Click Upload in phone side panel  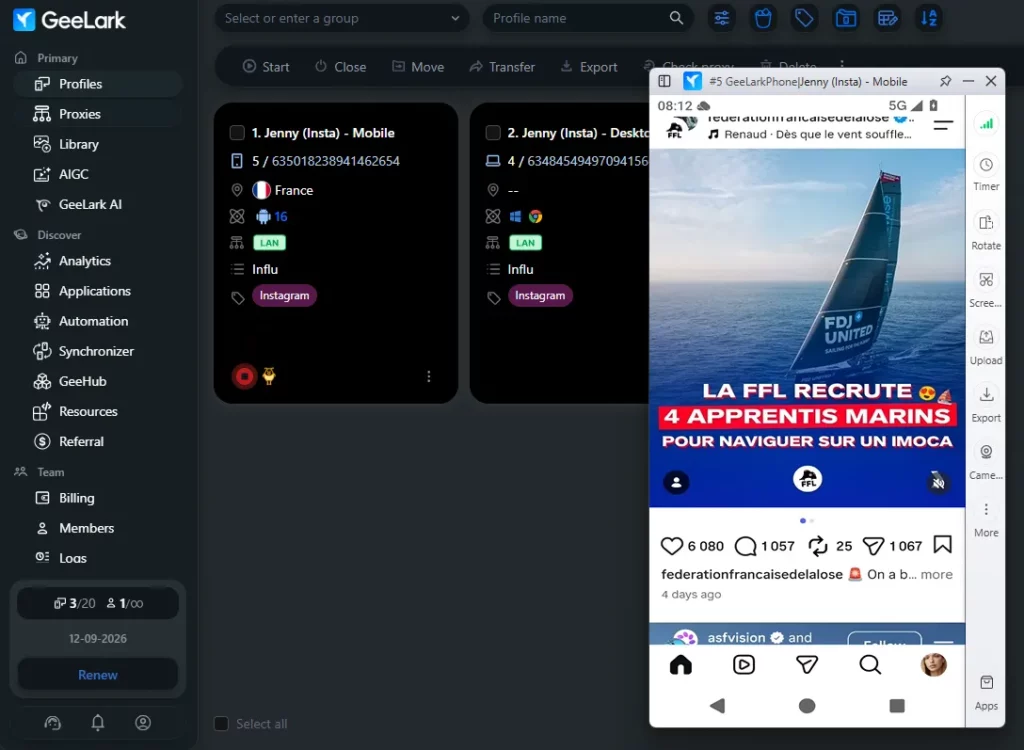(986, 346)
